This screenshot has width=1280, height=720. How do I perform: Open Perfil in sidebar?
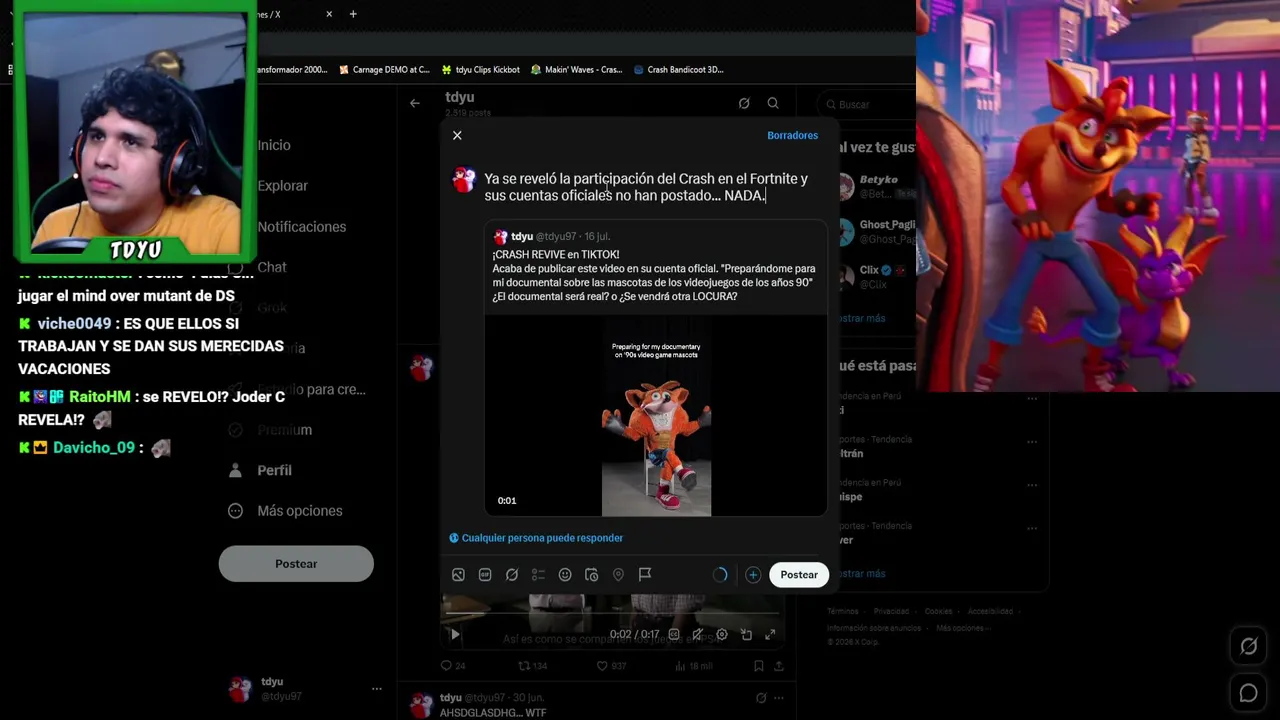[x=260, y=470]
